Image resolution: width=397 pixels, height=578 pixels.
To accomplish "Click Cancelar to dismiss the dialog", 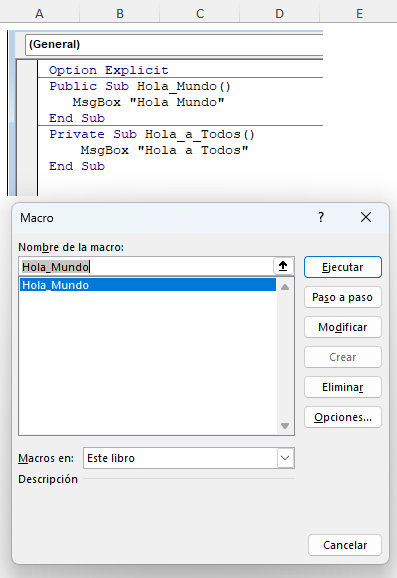I will pos(345,545).
